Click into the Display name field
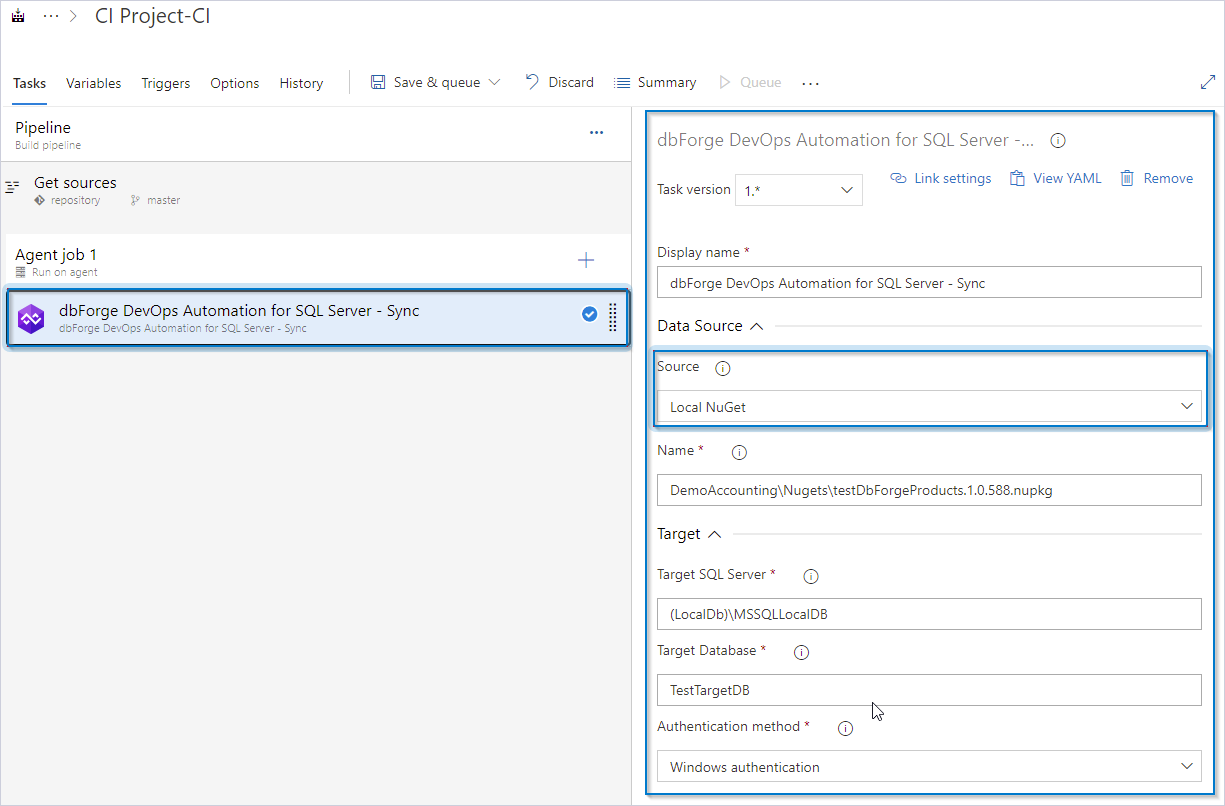The width and height of the screenshot is (1225, 806). click(929, 282)
